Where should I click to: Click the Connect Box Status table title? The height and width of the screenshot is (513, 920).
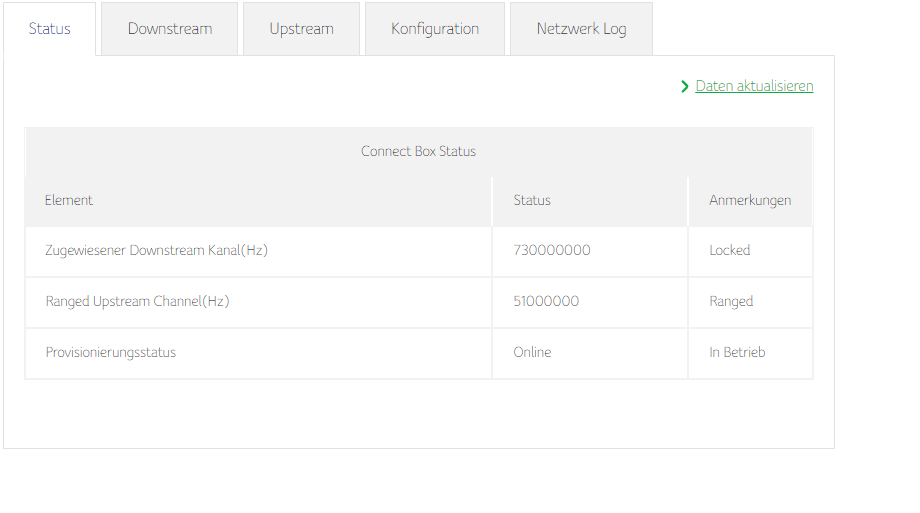[x=418, y=152]
